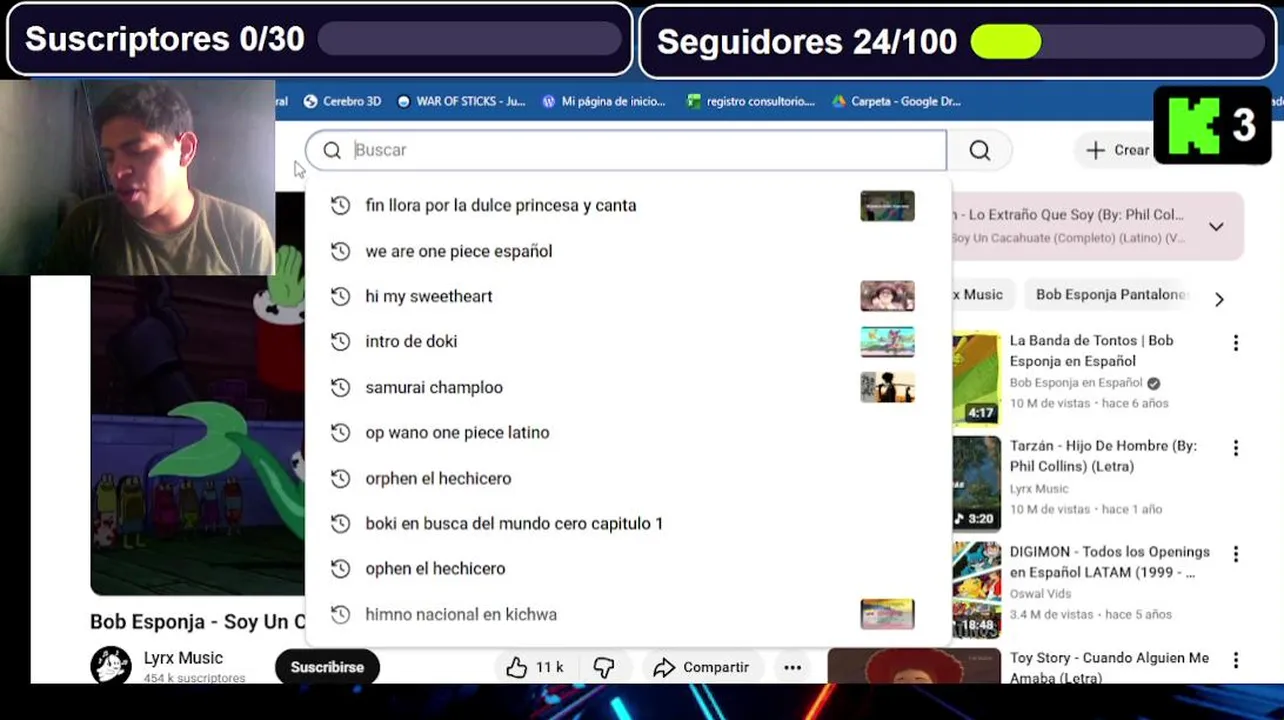Open options menu for Toy Story video
Screen dimensions: 1284x720
pyautogui.click(x=1236, y=660)
